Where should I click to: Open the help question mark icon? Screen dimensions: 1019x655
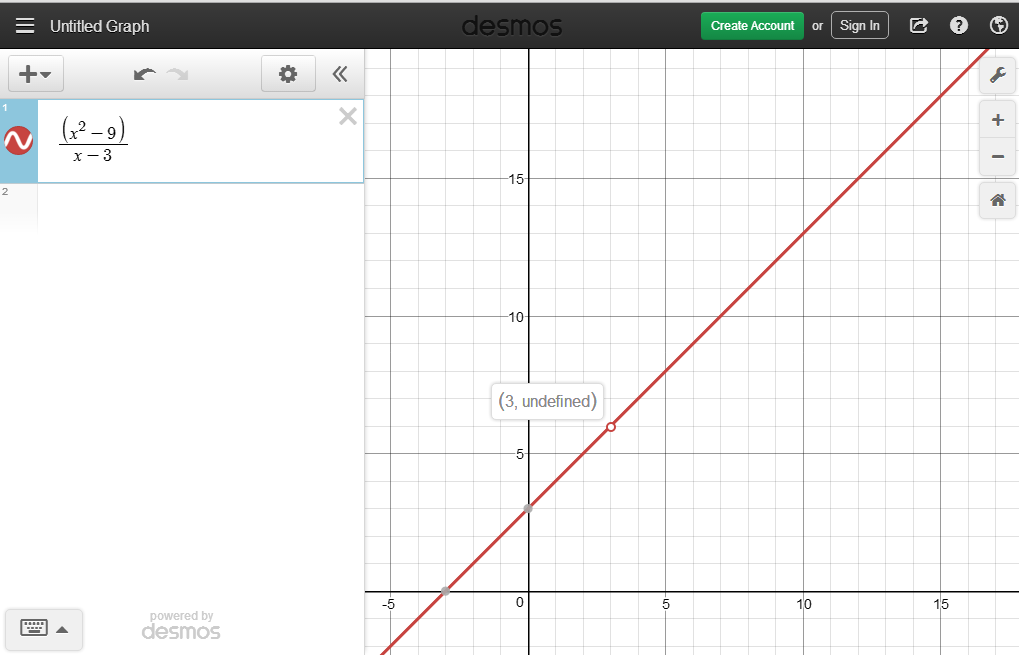(x=959, y=26)
